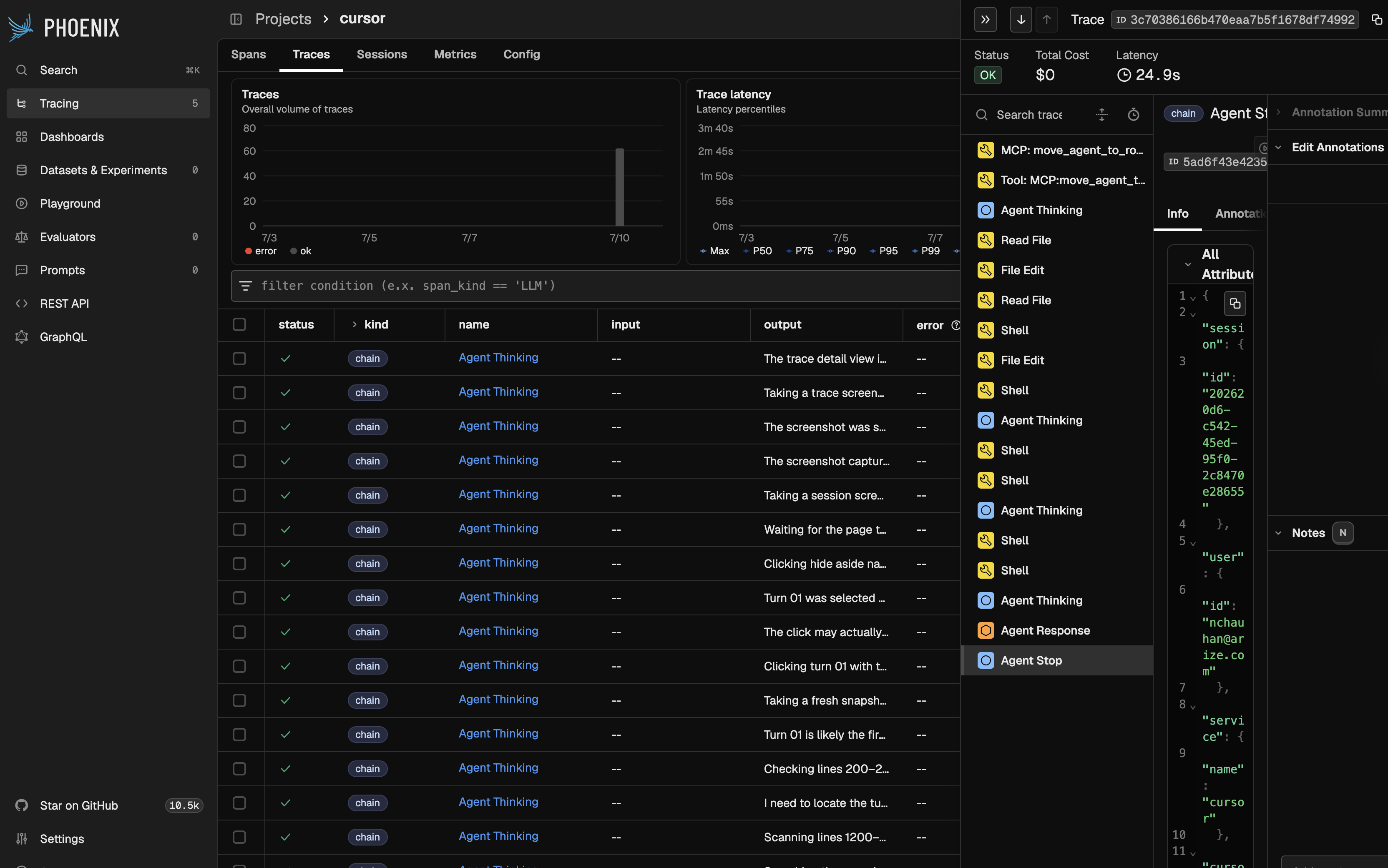Toggle the side navigation panel icon
The image size is (1388, 868).
pos(236,19)
